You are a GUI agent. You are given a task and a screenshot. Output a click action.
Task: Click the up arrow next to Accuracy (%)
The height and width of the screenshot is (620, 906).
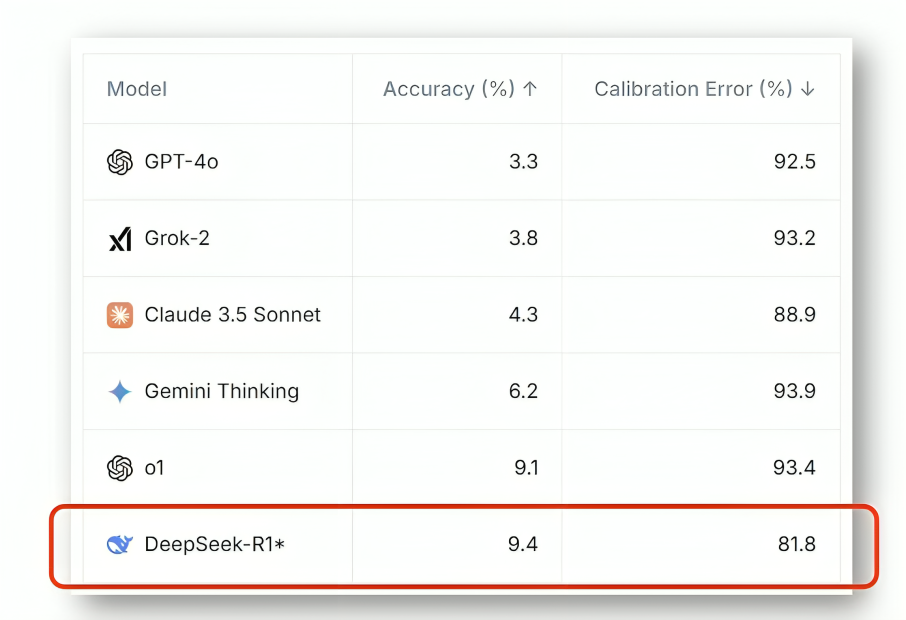point(530,89)
